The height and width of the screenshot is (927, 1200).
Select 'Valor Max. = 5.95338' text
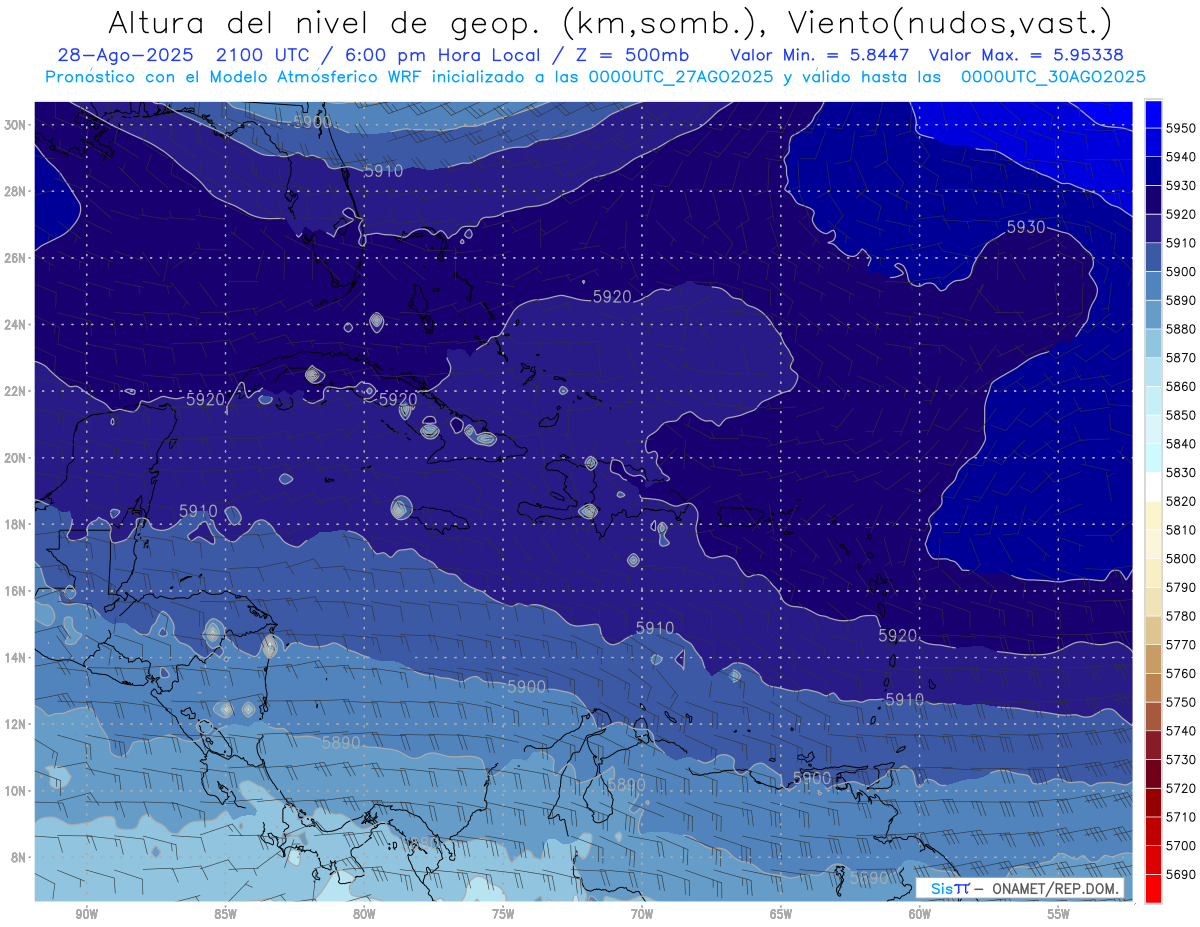(1025, 55)
